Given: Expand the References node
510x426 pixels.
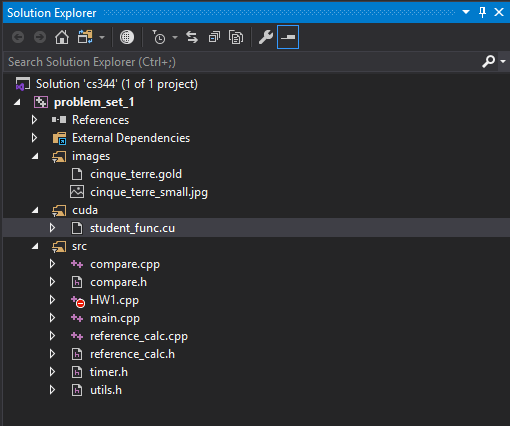Looking at the screenshot, I should (x=34, y=120).
